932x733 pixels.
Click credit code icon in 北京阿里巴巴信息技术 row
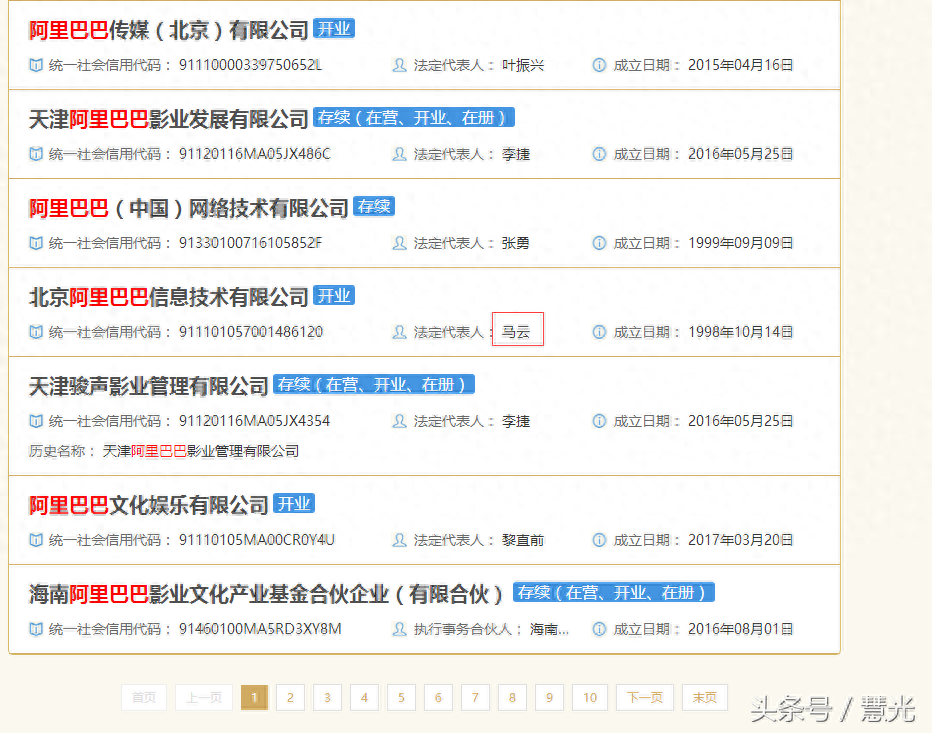(36, 332)
